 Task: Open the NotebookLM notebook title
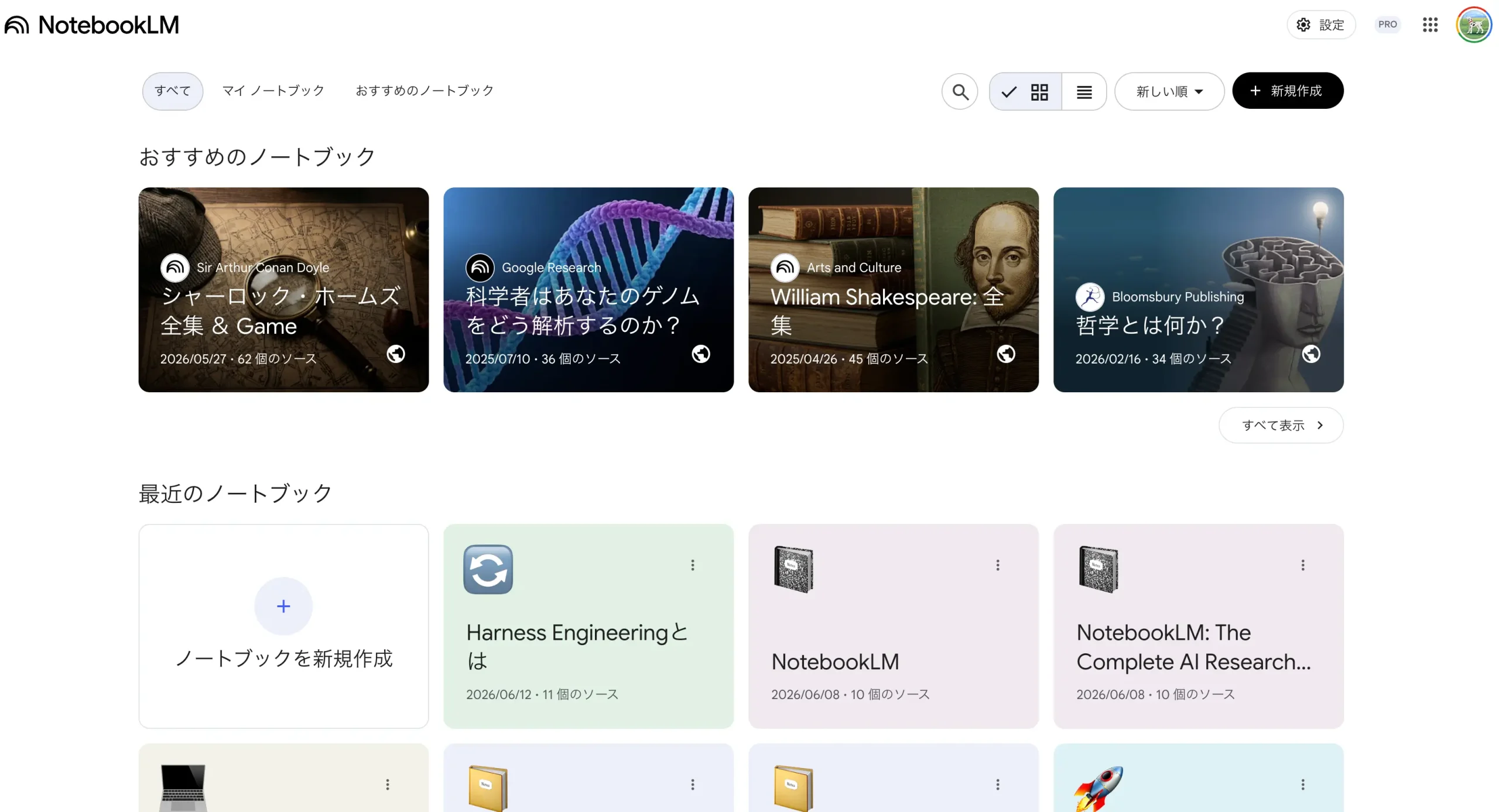(835, 662)
